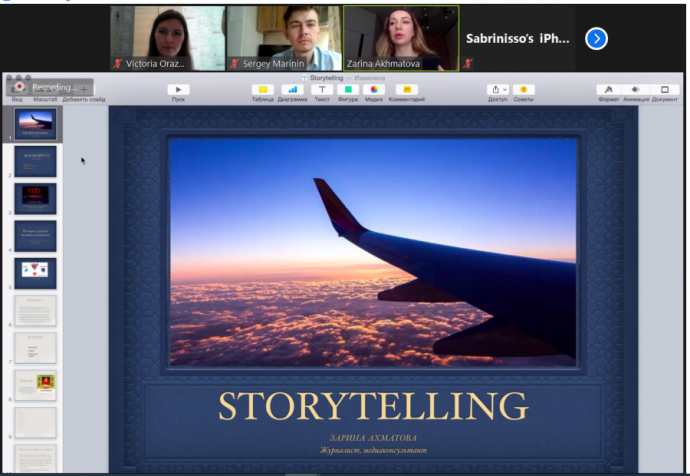
Task: Show next participants with blue arrow
Action: [x=596, y=39]
